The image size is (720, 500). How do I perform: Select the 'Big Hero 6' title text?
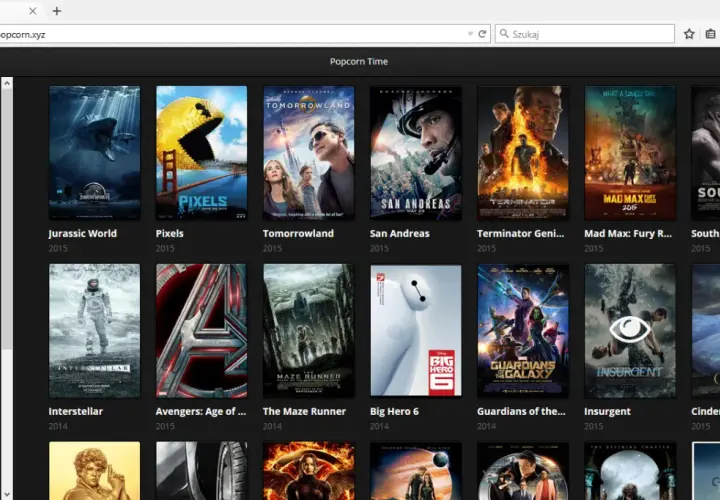click(x=394, y=411)
